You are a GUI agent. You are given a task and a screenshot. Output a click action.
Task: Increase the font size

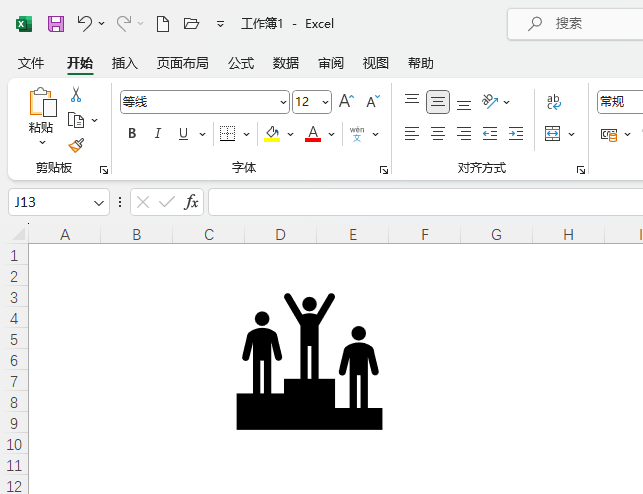point(346,101)
